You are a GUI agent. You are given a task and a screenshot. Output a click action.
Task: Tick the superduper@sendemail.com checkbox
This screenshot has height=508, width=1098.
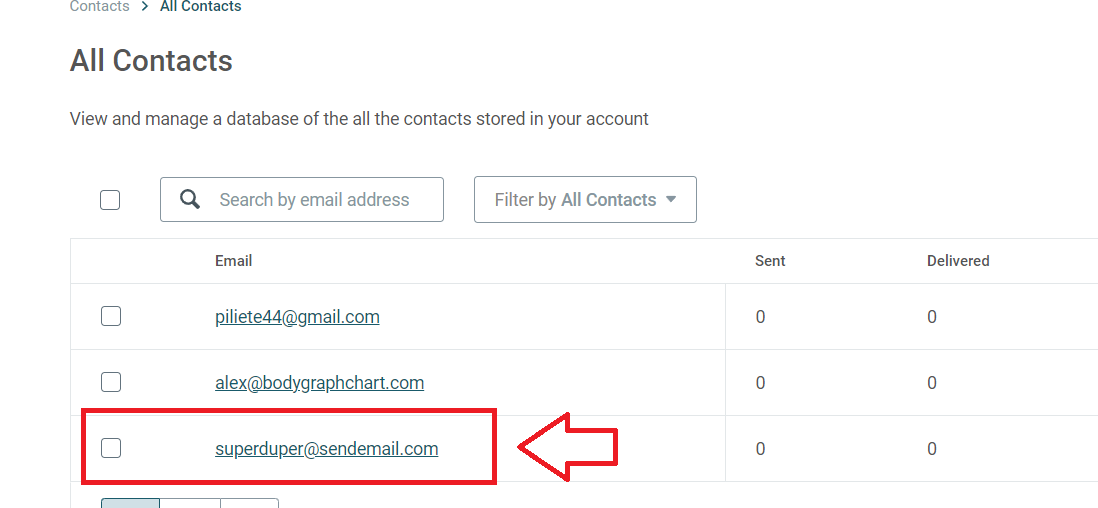click(x=111, y=448)
